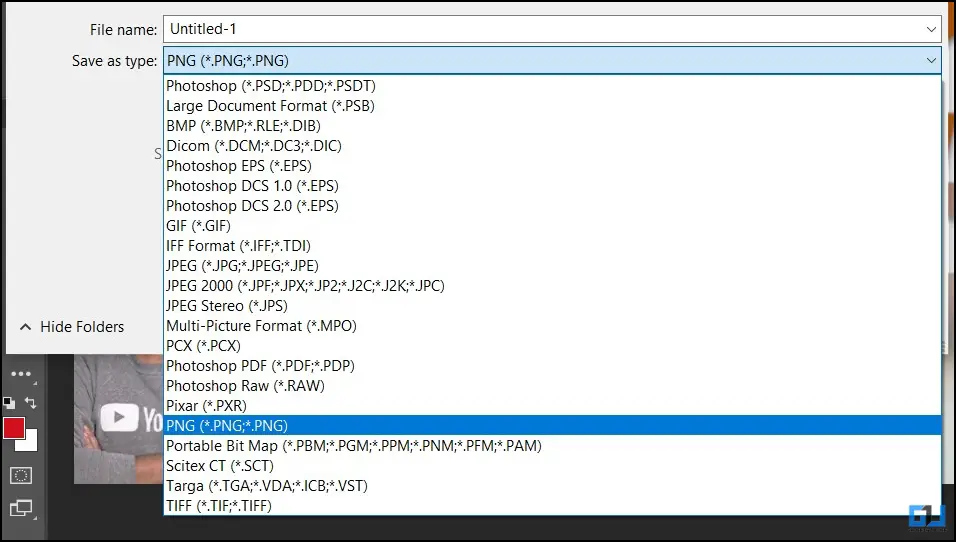
Task: Choose Portable Bit Map format
Action: point(552,446)
